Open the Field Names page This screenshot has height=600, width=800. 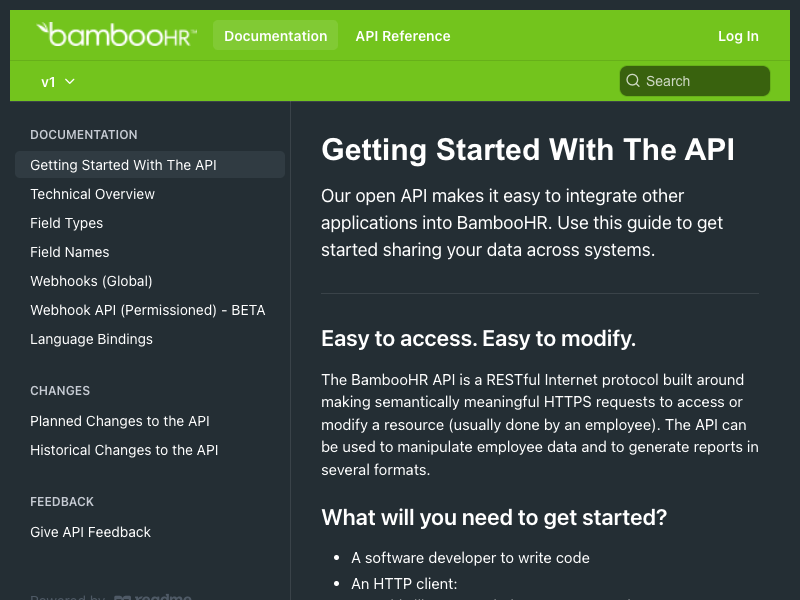click(x=69, y=252)
